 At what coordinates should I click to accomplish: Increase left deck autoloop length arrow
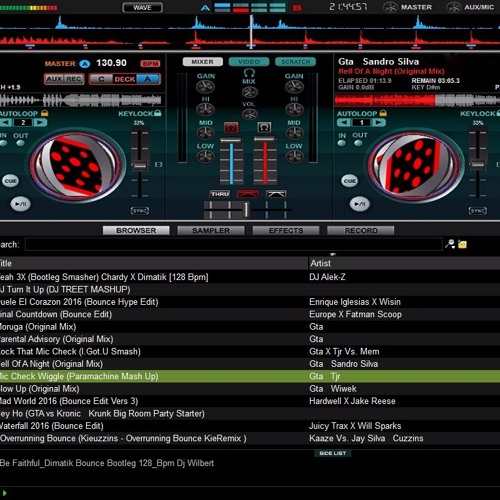coord(40,122)
